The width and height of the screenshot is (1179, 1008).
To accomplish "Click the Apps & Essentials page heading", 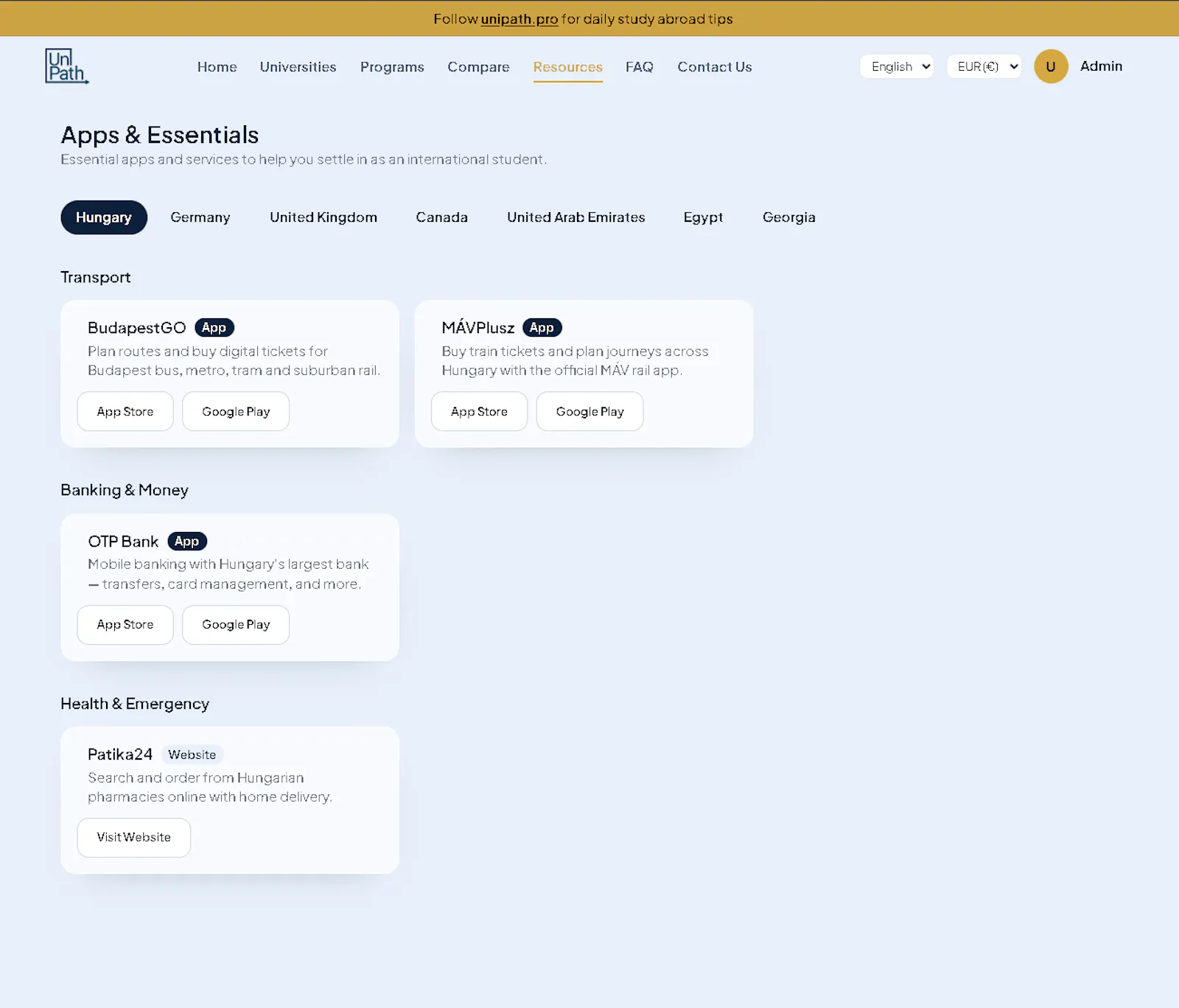I will (160, 136).
